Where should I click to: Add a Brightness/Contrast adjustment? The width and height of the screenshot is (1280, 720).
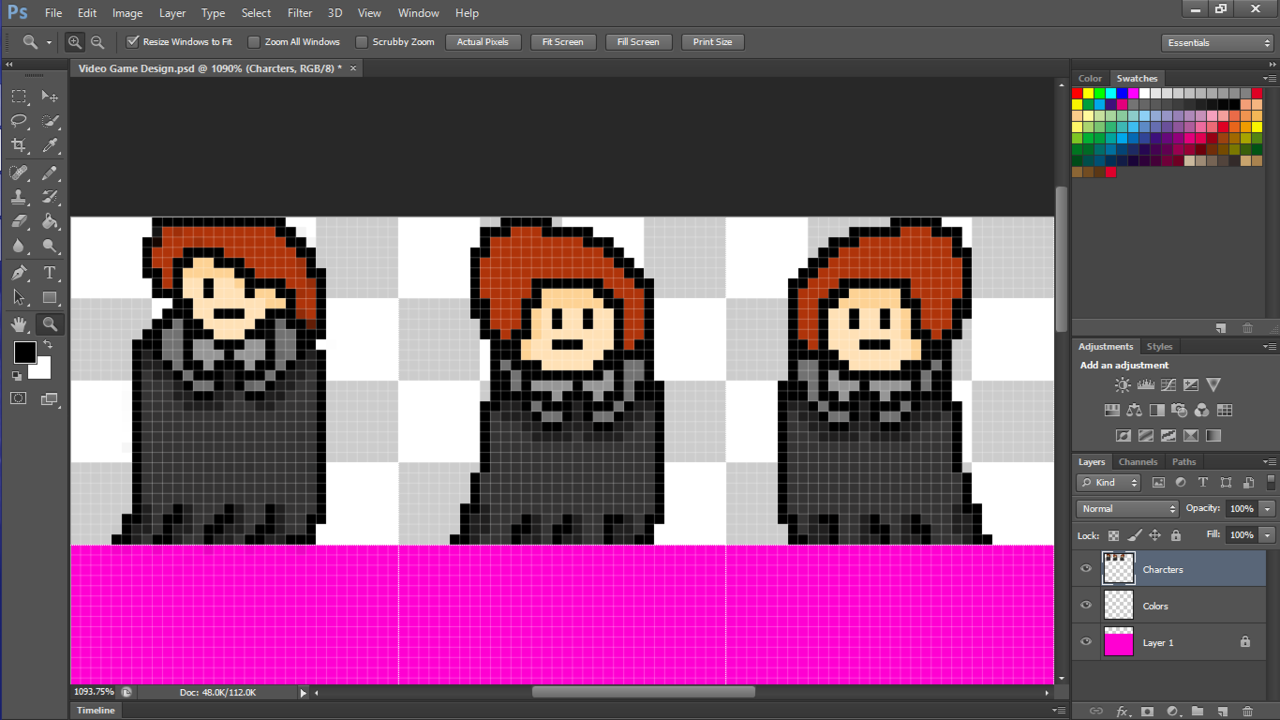coord(1123,385)
